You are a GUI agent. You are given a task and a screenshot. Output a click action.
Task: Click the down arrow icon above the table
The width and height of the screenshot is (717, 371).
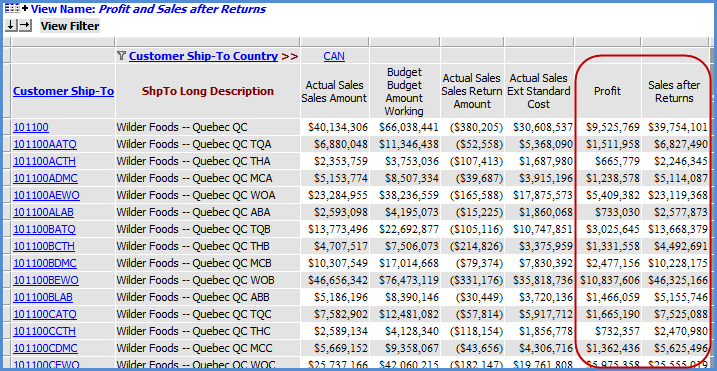click(11, 26)
